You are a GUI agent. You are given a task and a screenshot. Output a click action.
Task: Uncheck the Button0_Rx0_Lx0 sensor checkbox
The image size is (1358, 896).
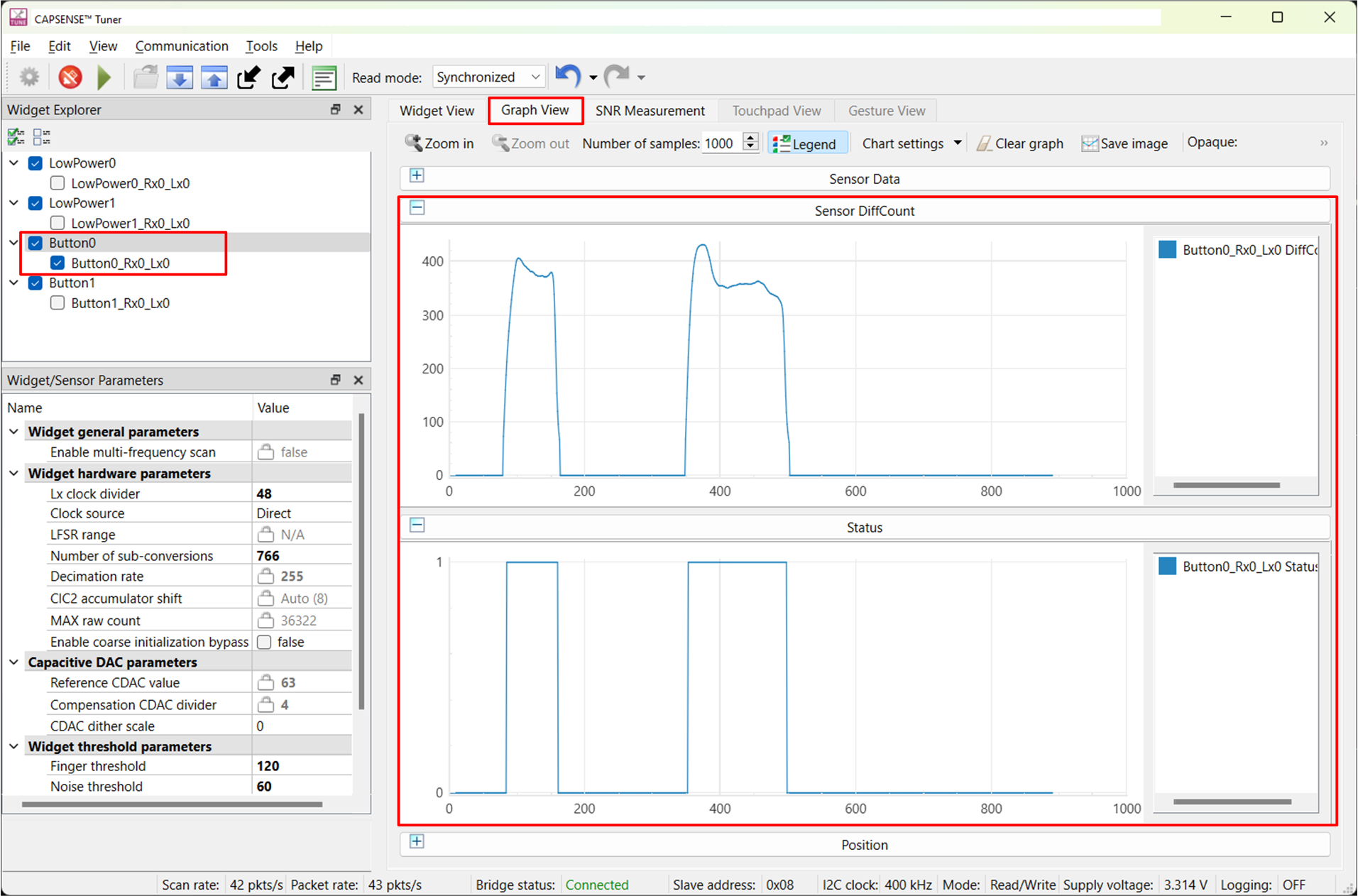point(58,263)
